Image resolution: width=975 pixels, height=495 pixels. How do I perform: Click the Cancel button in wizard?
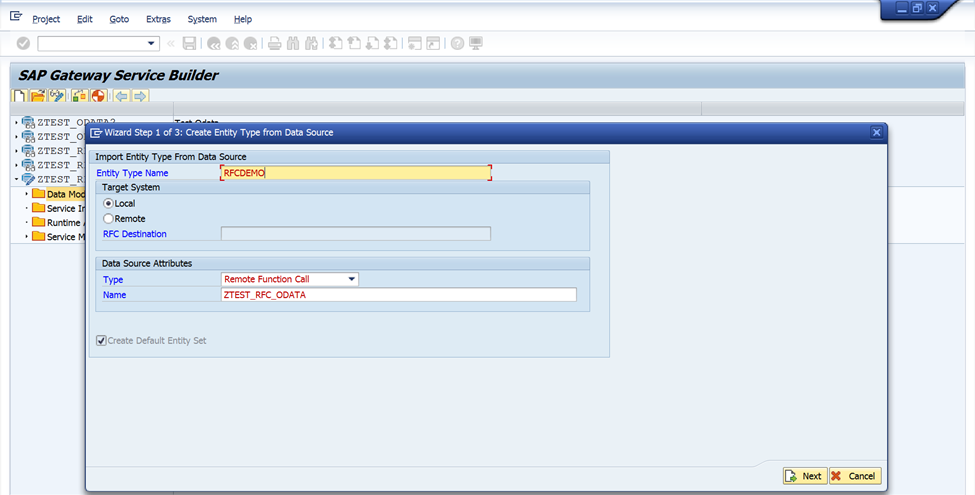coord(855,476)
